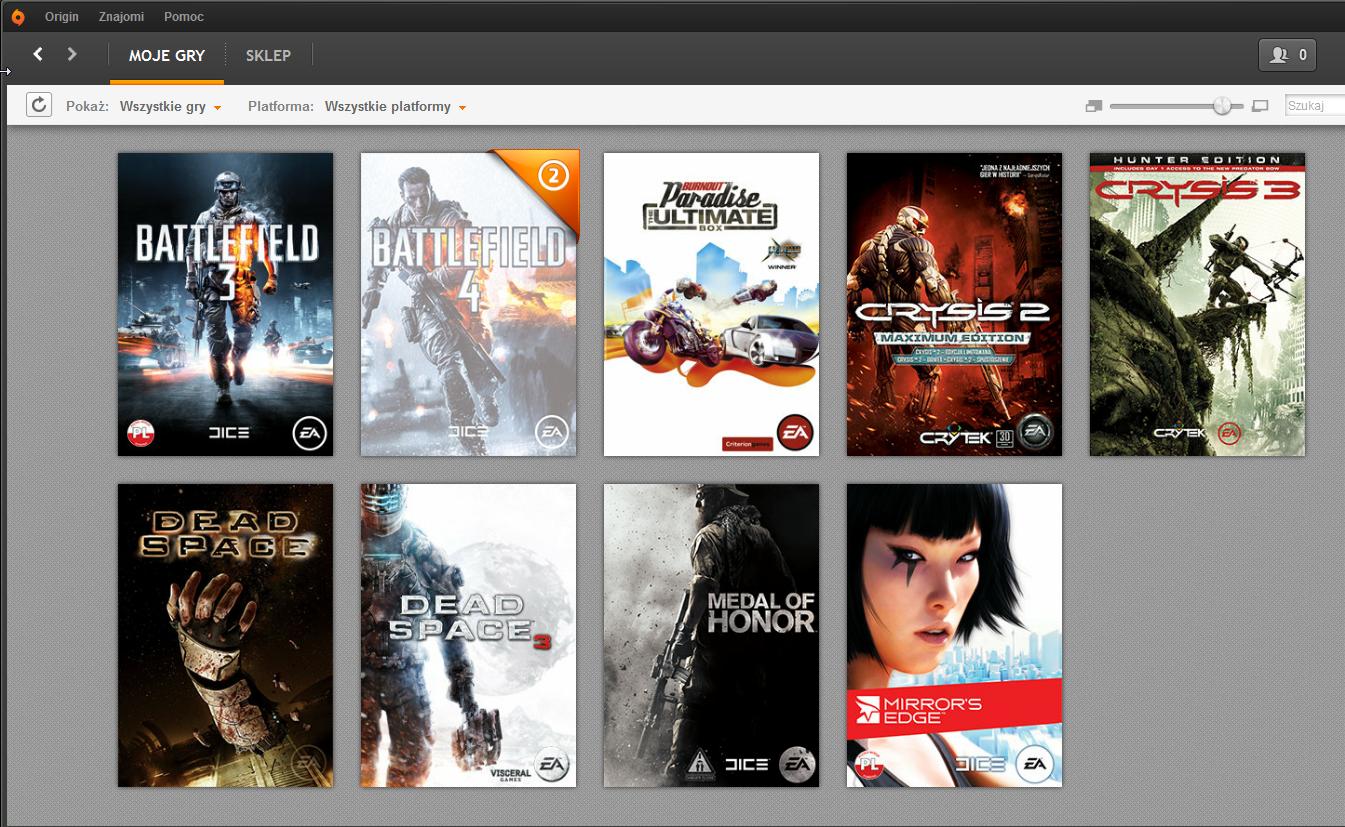This screenshot has height=827, width=1345.
Task: Select the Burnout Paradise Ultimate Box cover
Action: click(711, 304)
